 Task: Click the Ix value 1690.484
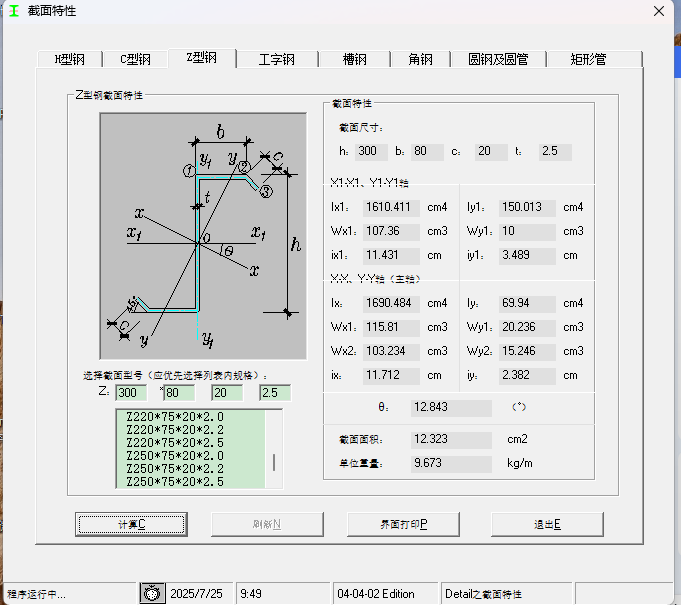click(391, 303)
